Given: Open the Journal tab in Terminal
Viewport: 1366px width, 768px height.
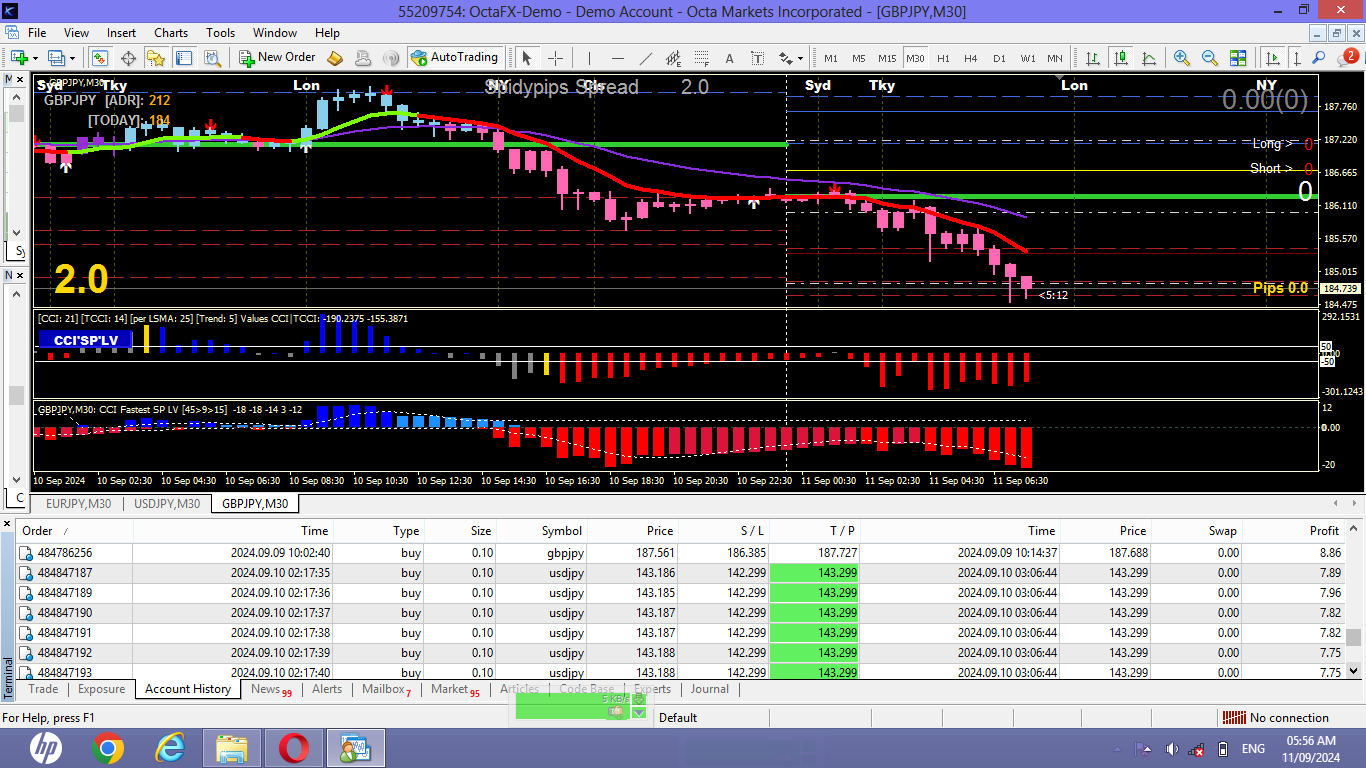Looking at the screenshot, I should tap(710, 689).
